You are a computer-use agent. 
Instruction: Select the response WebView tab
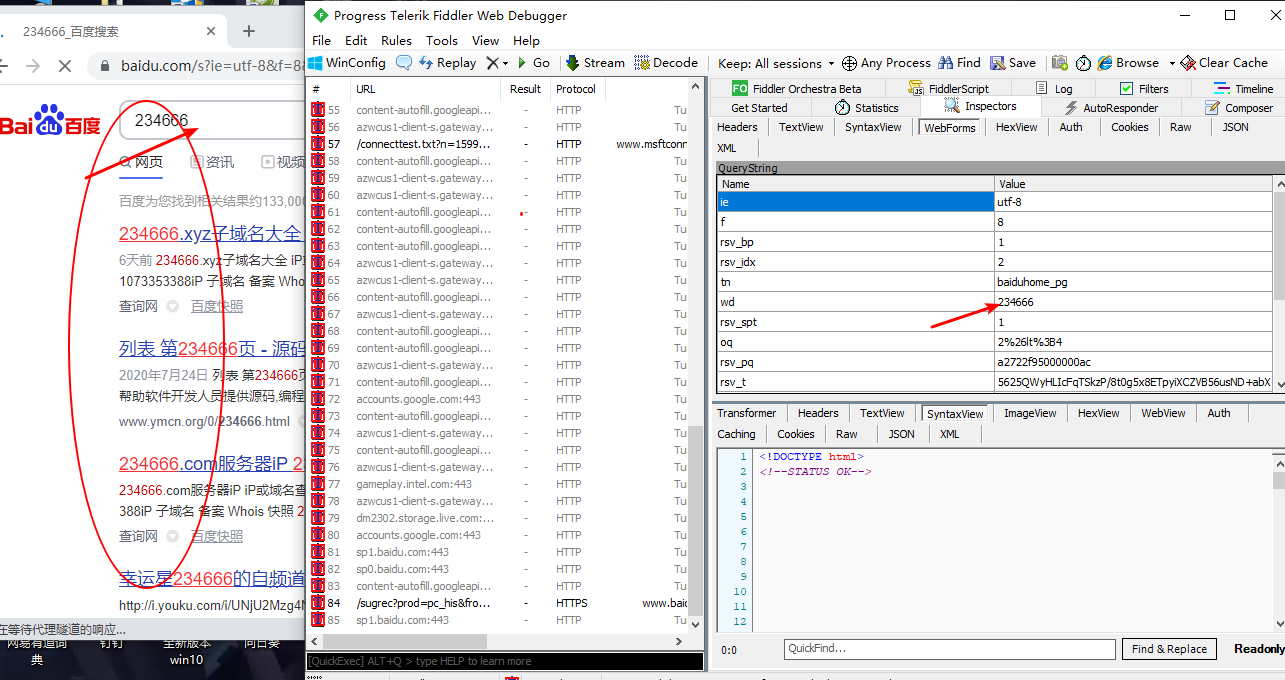(x=1163, y=413)
